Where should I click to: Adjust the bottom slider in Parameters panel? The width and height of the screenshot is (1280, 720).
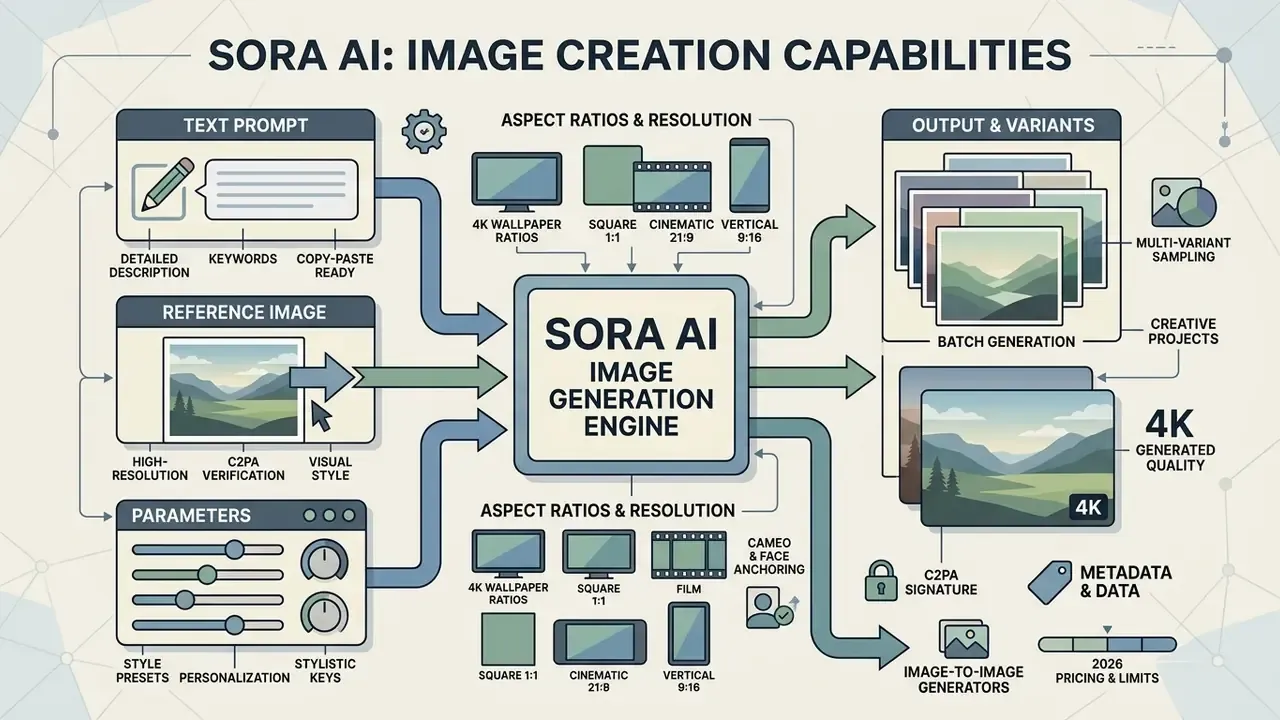point(208,624)
